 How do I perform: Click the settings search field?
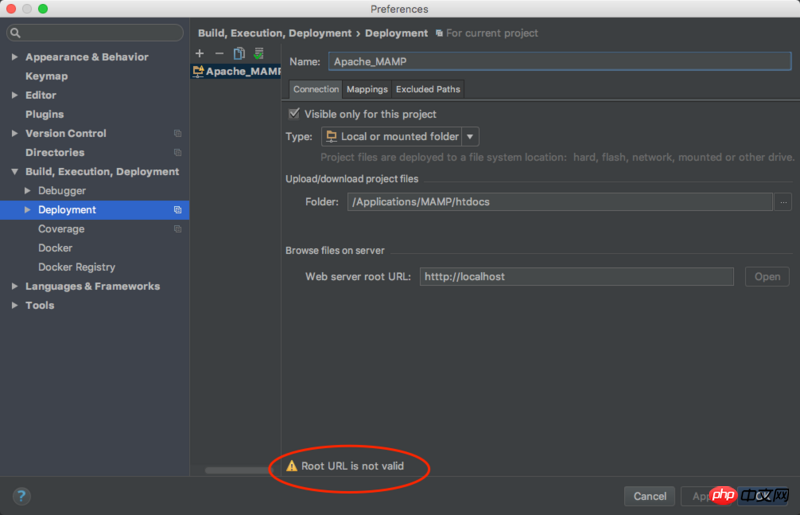[x=95, y=33]
